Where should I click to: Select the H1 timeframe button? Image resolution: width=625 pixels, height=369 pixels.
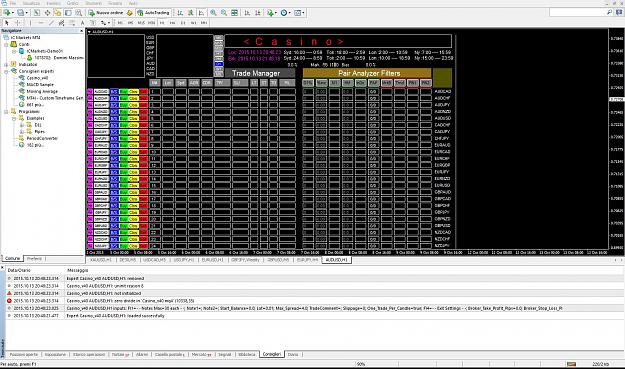click(x=162, y=23)
